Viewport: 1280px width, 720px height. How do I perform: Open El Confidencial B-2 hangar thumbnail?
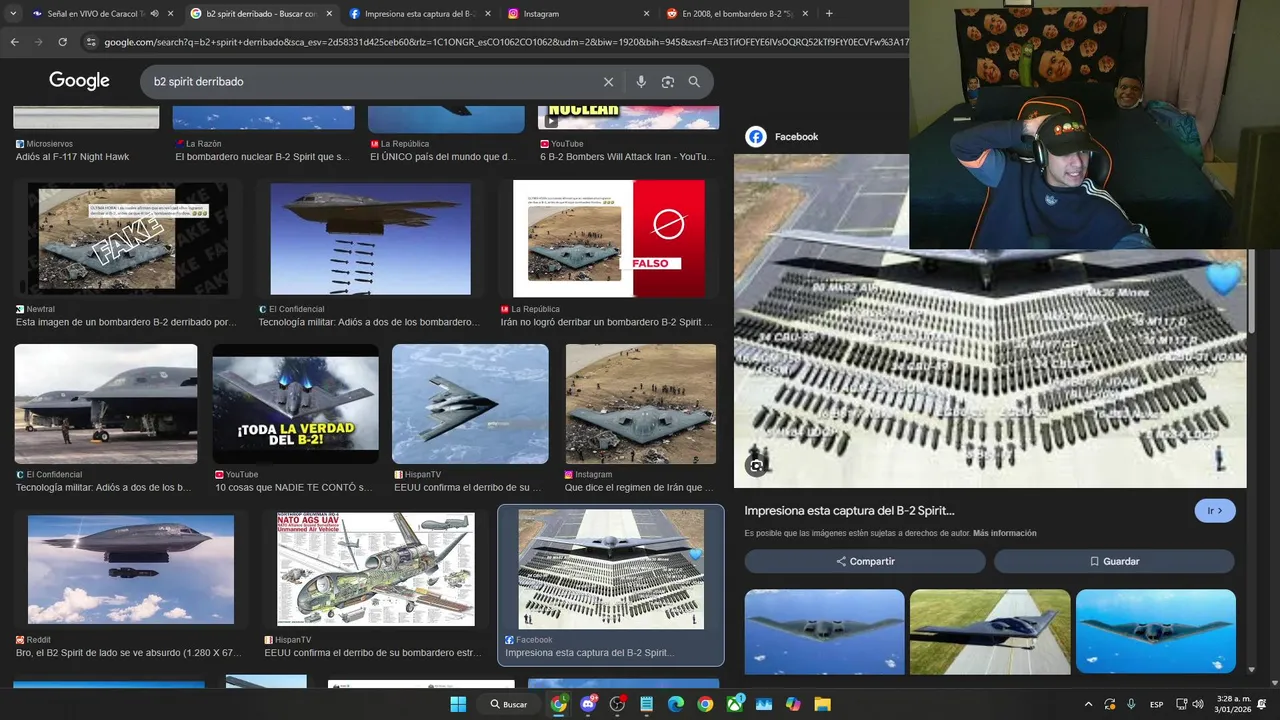106,404
